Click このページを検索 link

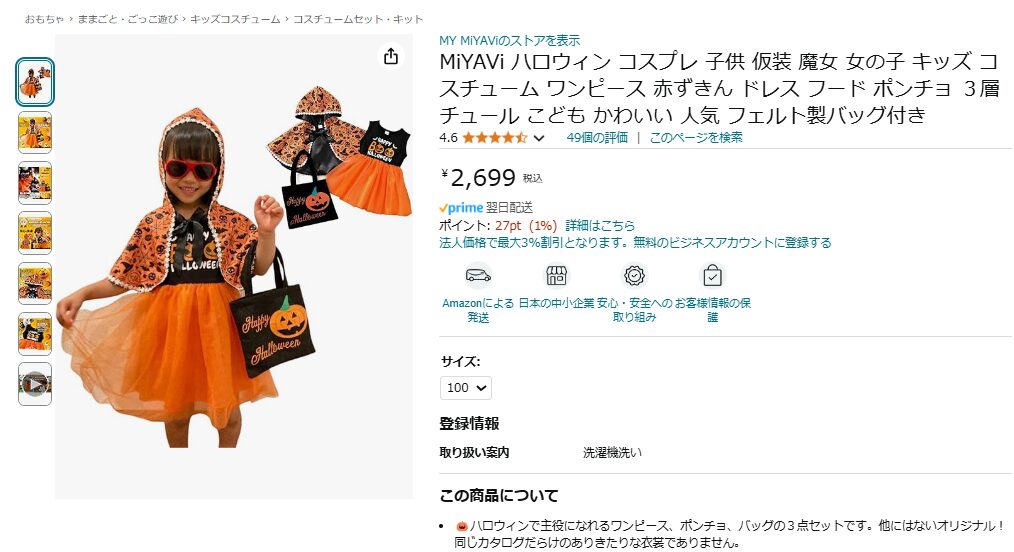(x=696, y=138)
